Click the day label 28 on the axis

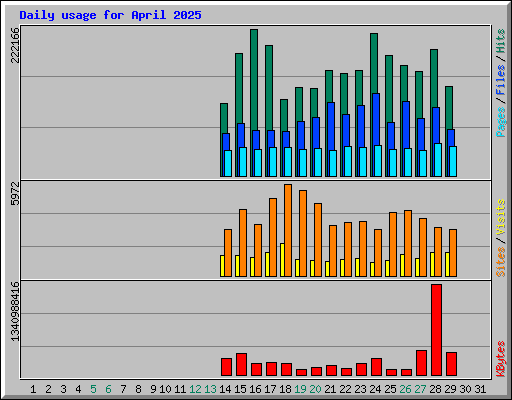click(x=435, y=389)
